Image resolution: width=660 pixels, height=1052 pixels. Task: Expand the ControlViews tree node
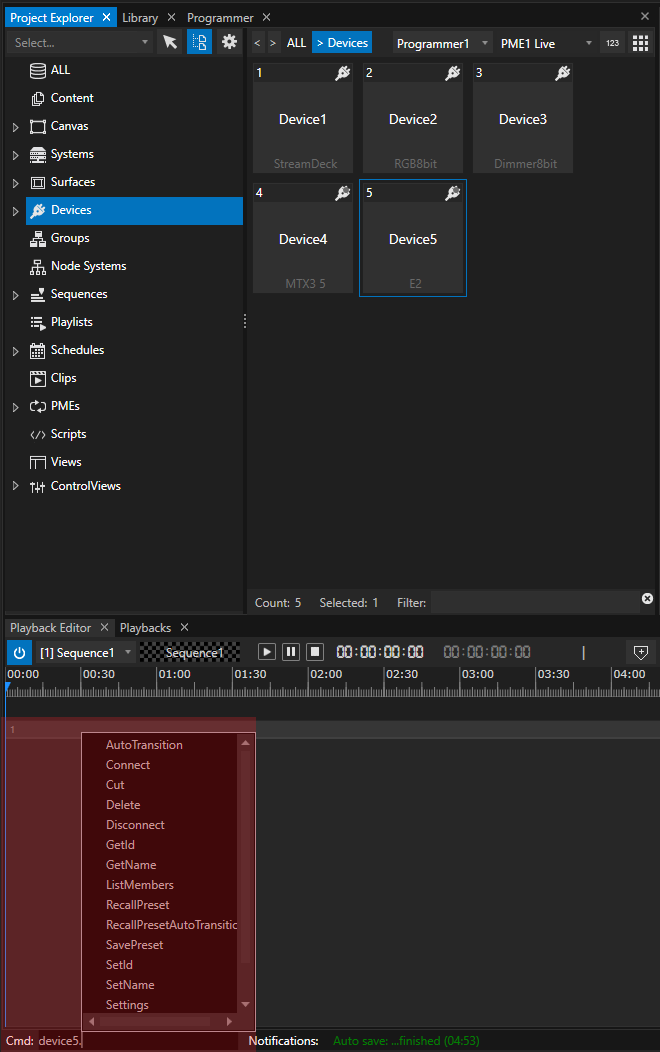pyautogui.click(x=15, y=486)
